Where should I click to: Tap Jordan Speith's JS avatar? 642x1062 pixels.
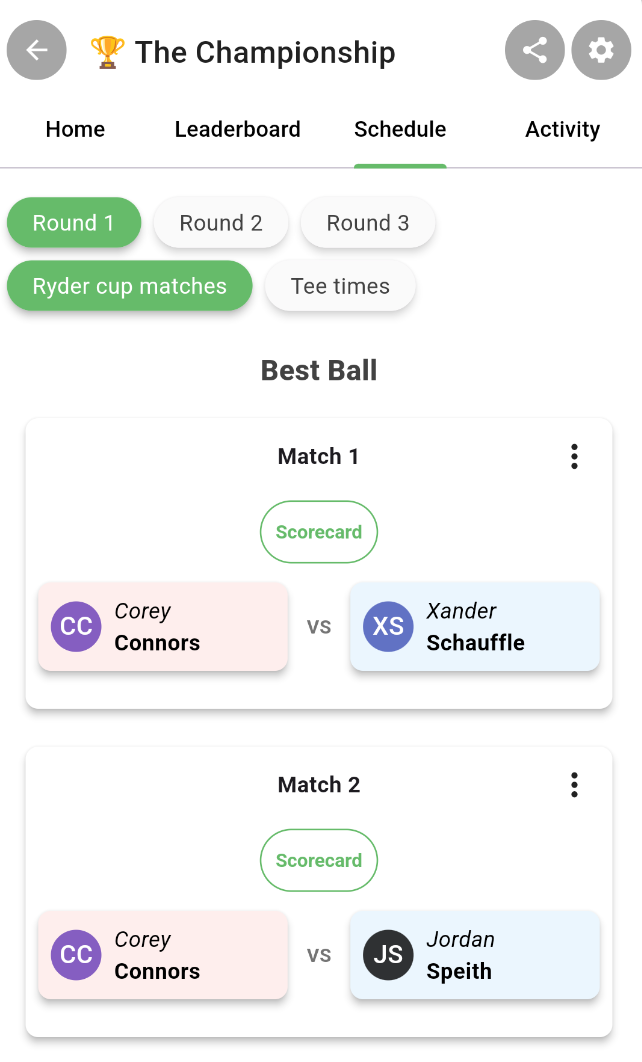point(388,955)
